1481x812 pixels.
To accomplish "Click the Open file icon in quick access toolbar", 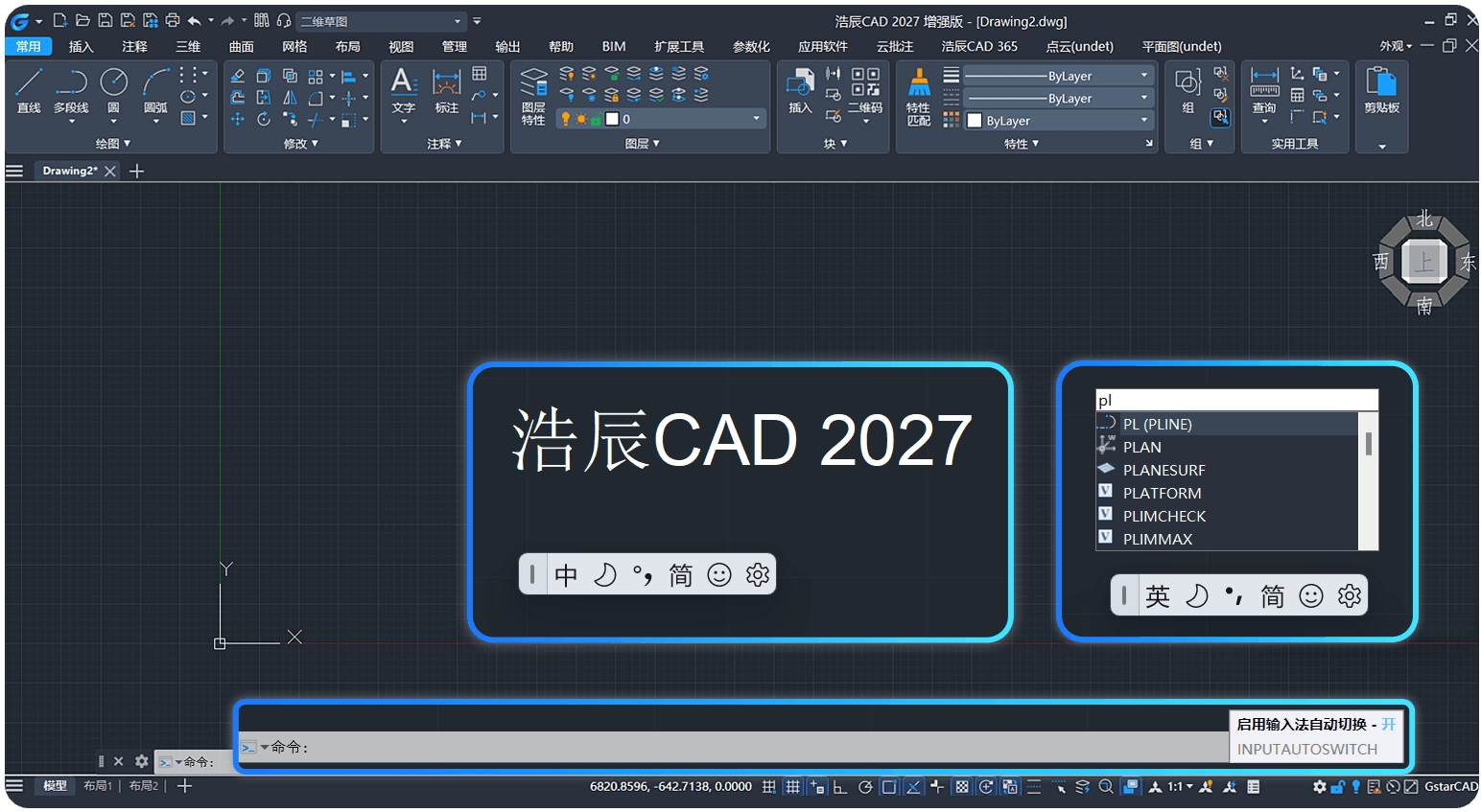I will click(x=82, y=20).
